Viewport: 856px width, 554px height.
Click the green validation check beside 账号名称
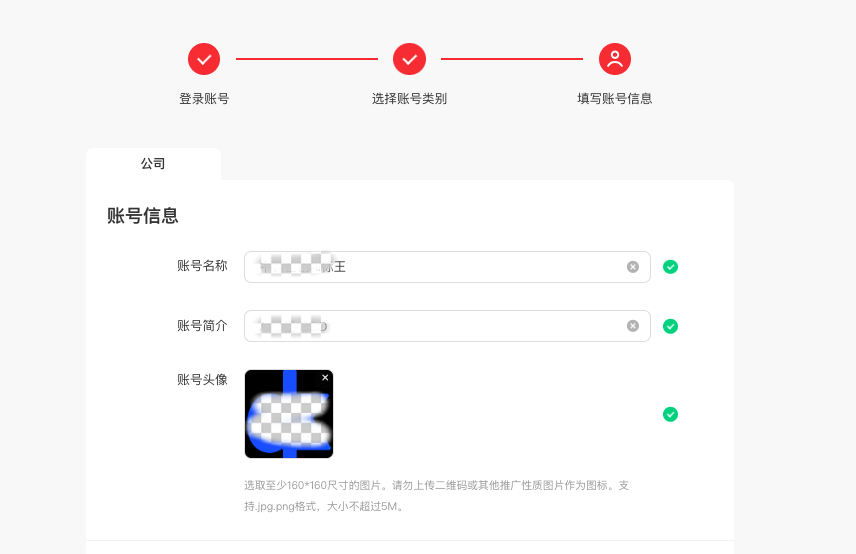670,267
